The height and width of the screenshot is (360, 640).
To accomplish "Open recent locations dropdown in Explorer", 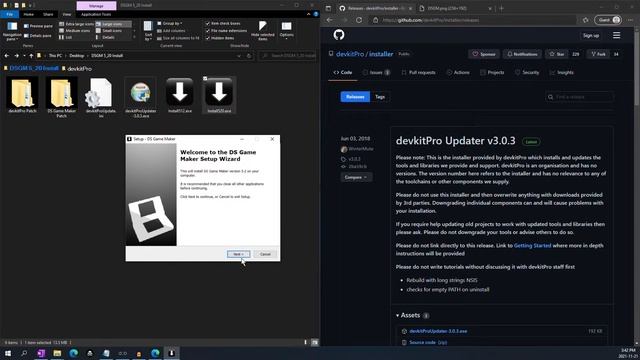I will 24,56.
